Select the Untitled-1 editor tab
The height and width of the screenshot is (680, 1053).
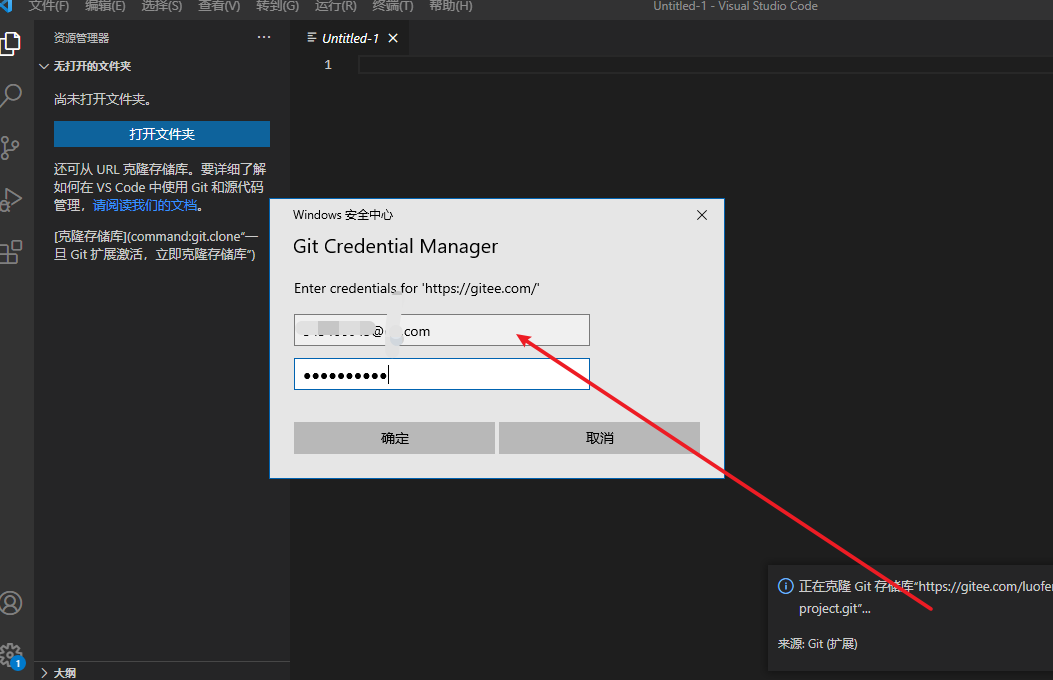click(350, 38)
